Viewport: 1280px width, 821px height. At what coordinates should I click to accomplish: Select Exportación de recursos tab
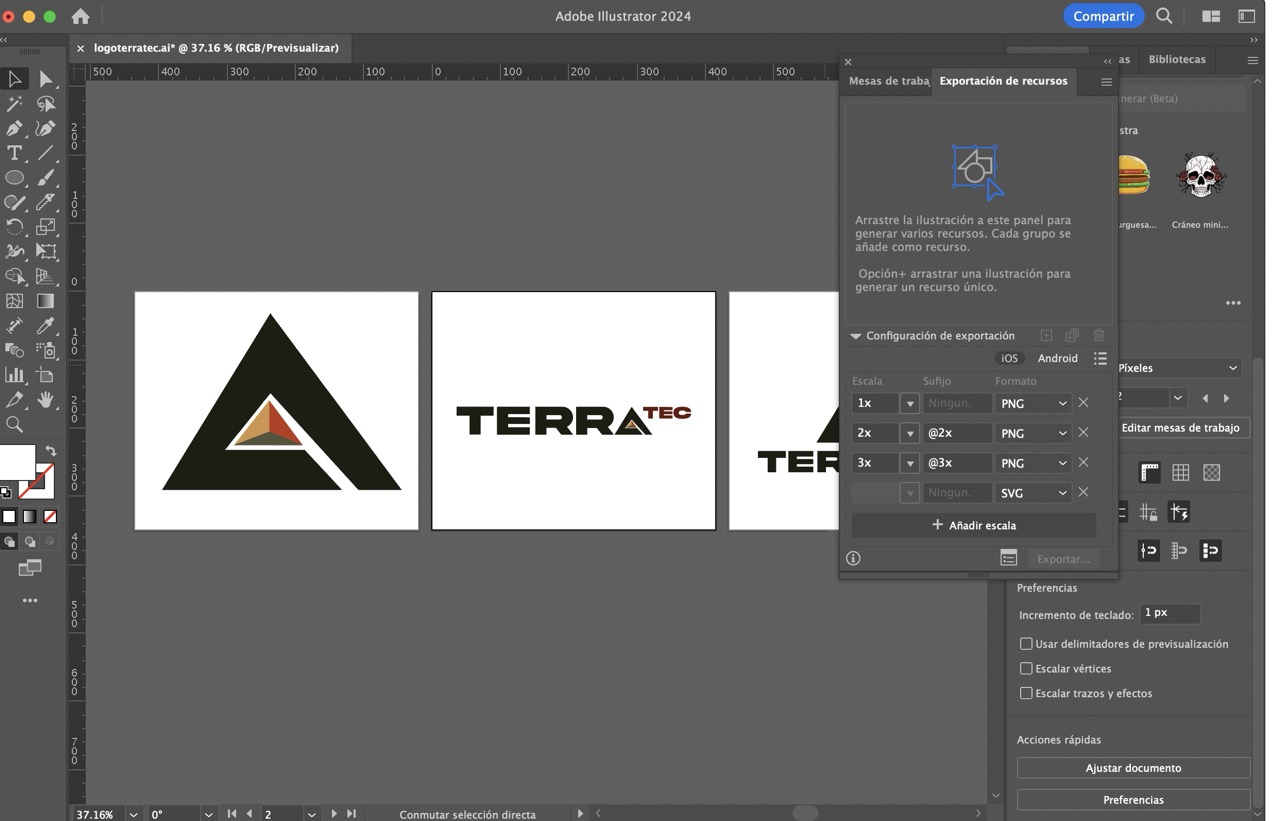1003,81
